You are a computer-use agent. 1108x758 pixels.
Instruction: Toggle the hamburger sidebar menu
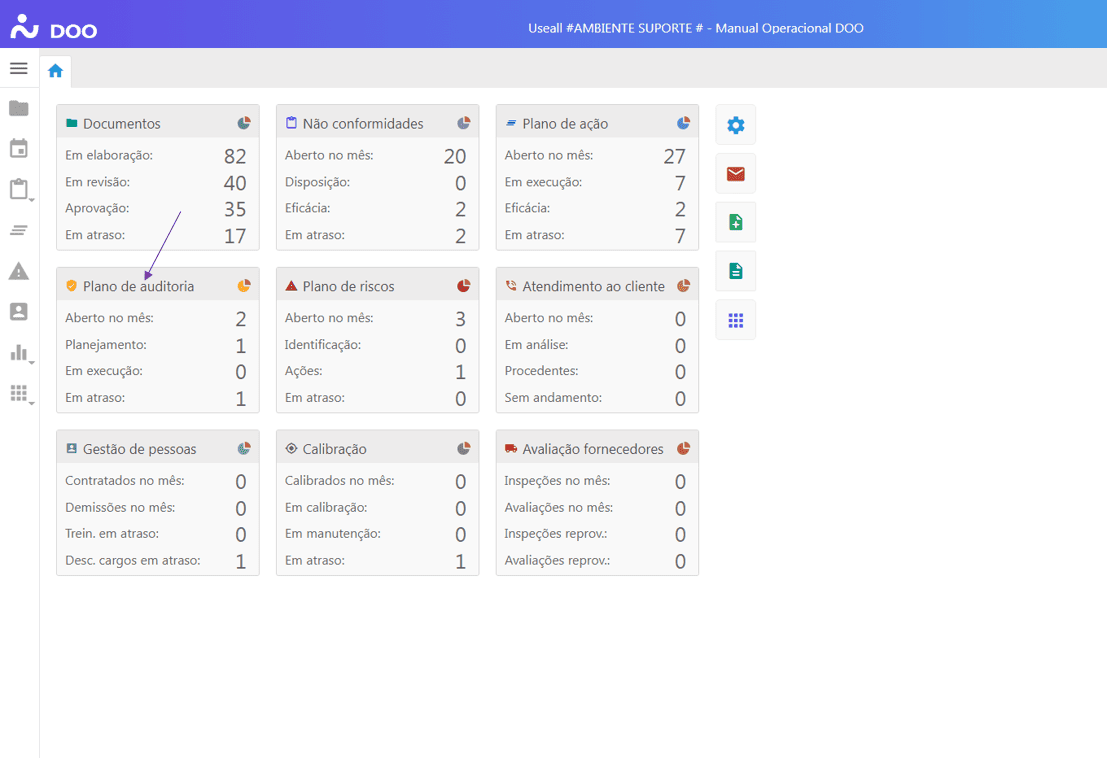tap(19, 69)
